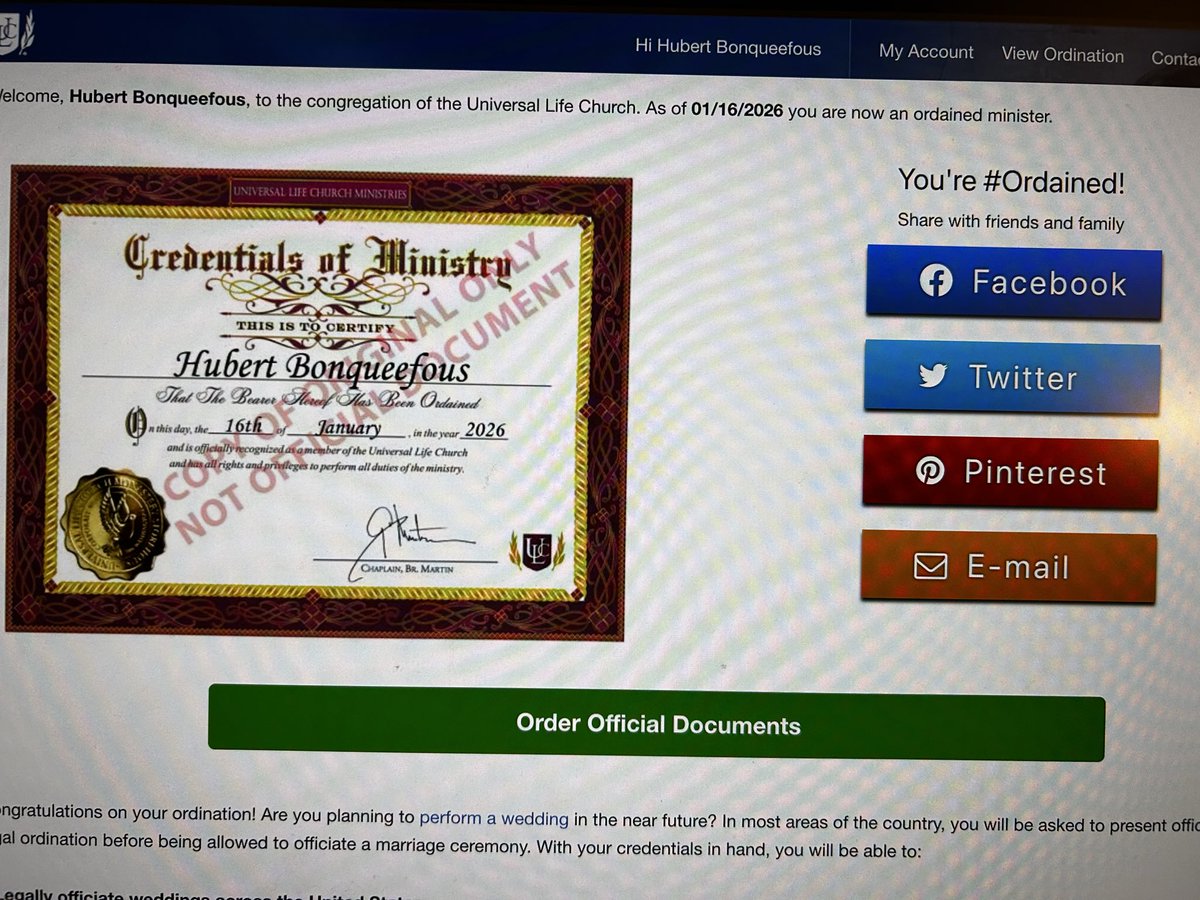Viewport: 1200px width, 900px height.
Task: Click the ULC logo in header
Action: click(x=14, y=36)
